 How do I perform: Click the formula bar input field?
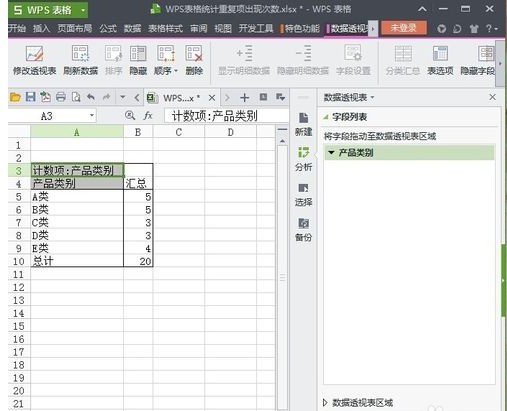click(227, 116)
